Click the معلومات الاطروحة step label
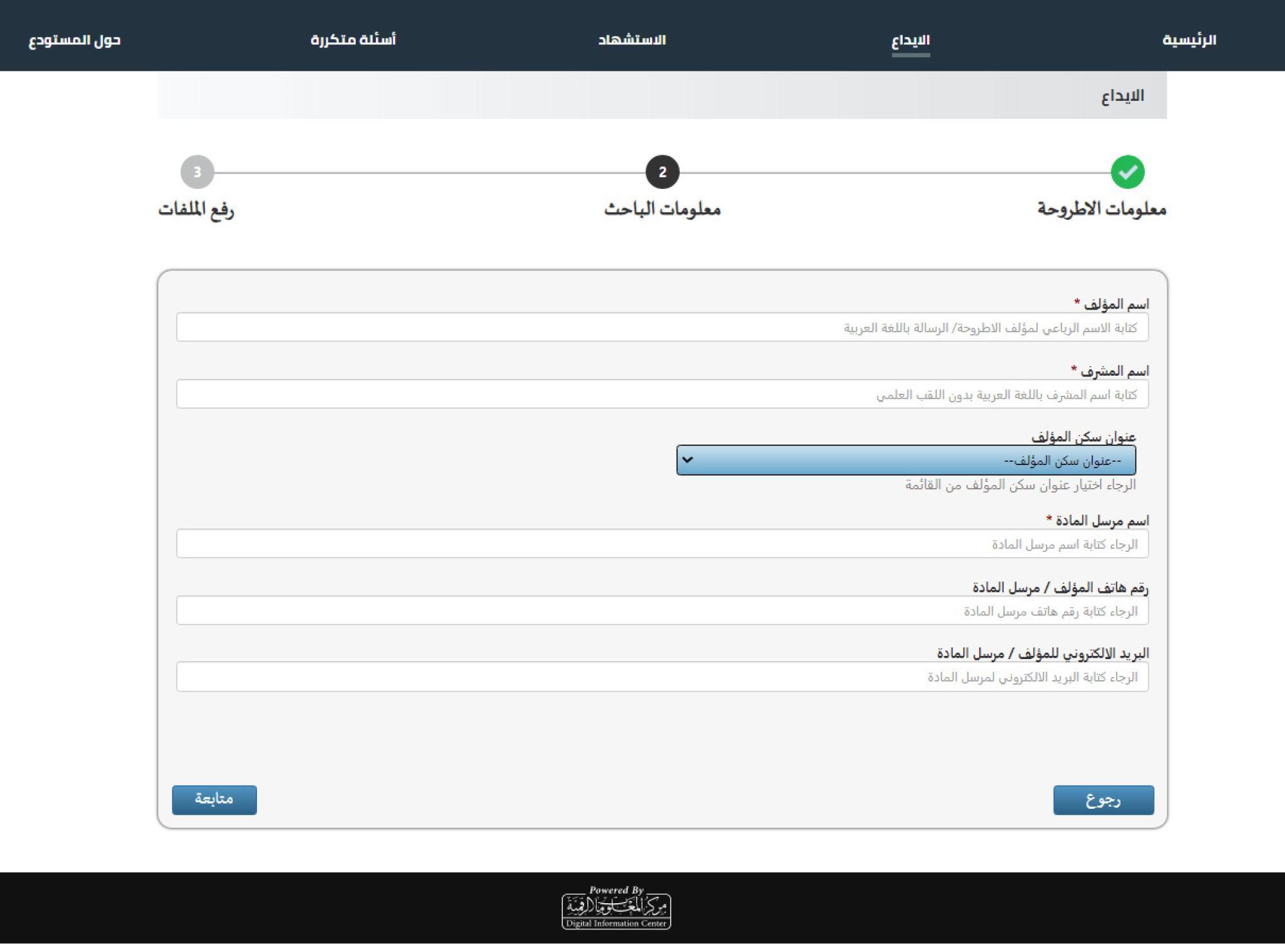Screen dimensions: 1285x952 pyautogui.click(x=1102, y=209)
